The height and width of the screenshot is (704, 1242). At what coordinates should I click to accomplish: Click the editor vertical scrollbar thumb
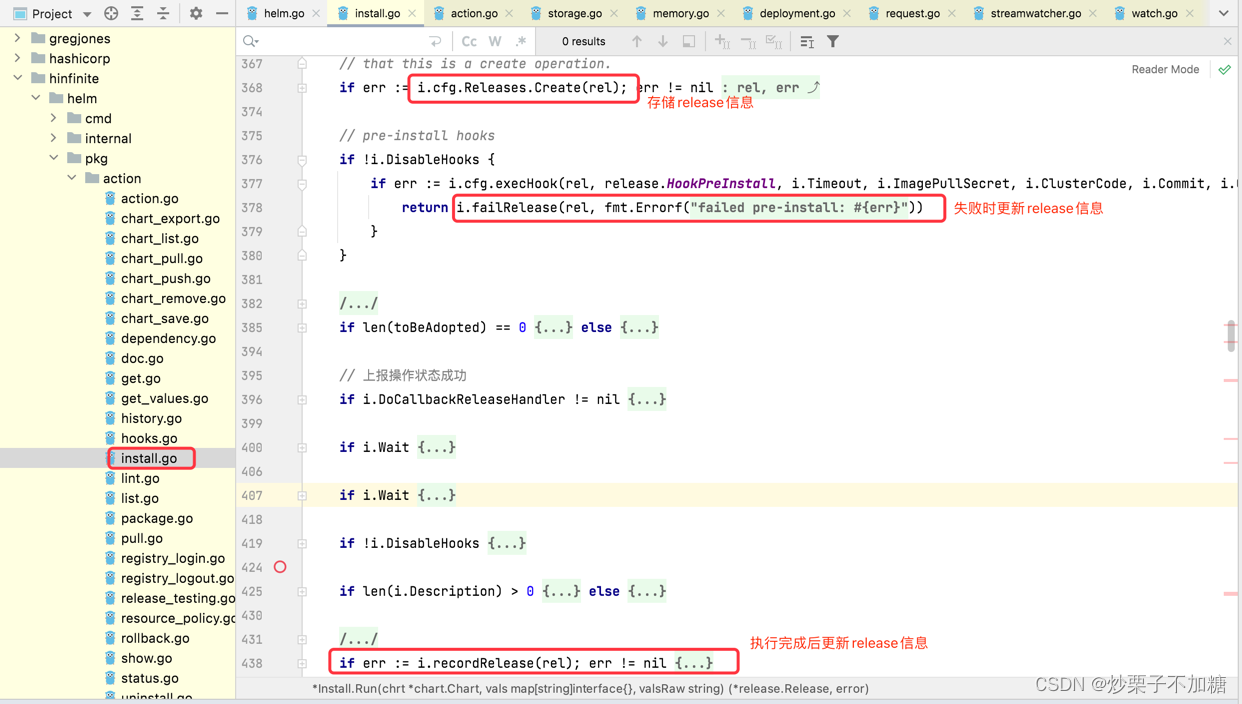[1231, 336]
